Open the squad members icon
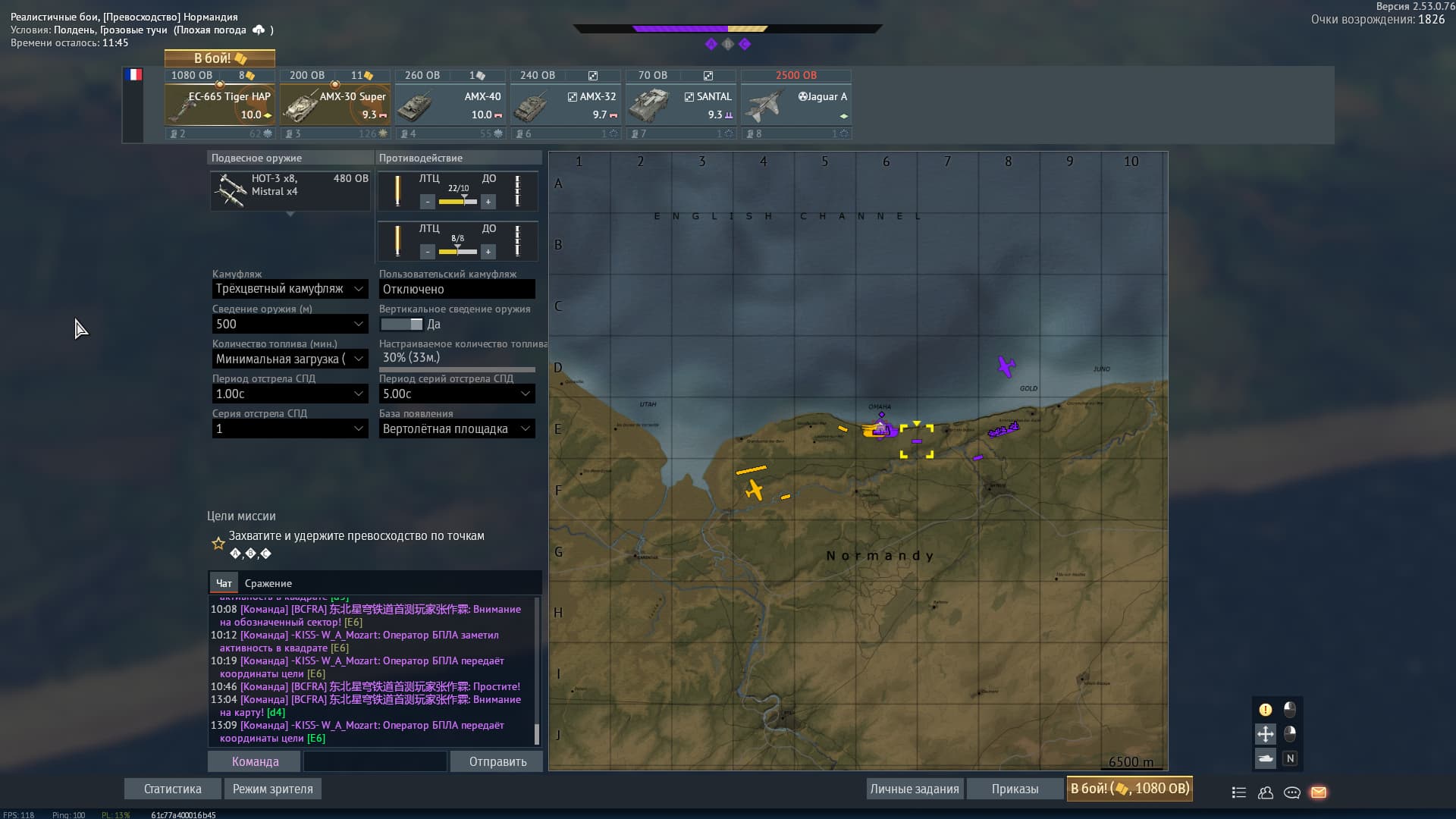 [1265, 792]
